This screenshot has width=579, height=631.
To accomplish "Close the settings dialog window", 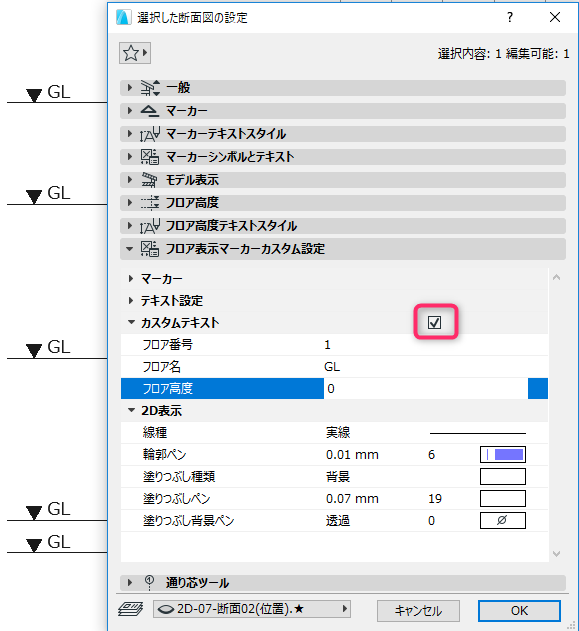I will [x=555, y=17].
